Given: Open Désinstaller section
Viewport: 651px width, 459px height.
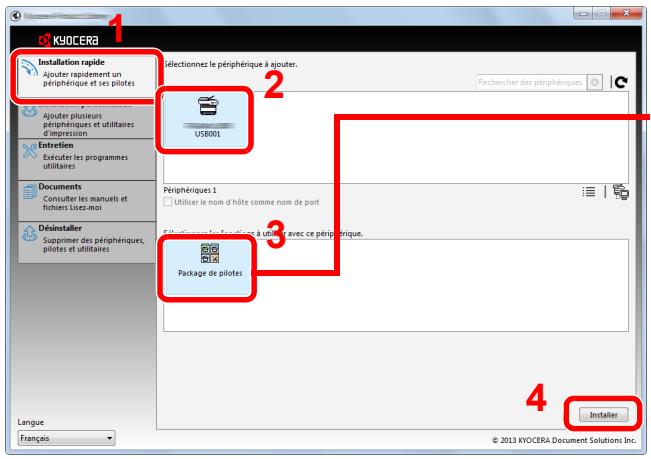Looking at the screenshot, I should pos(87,242).
